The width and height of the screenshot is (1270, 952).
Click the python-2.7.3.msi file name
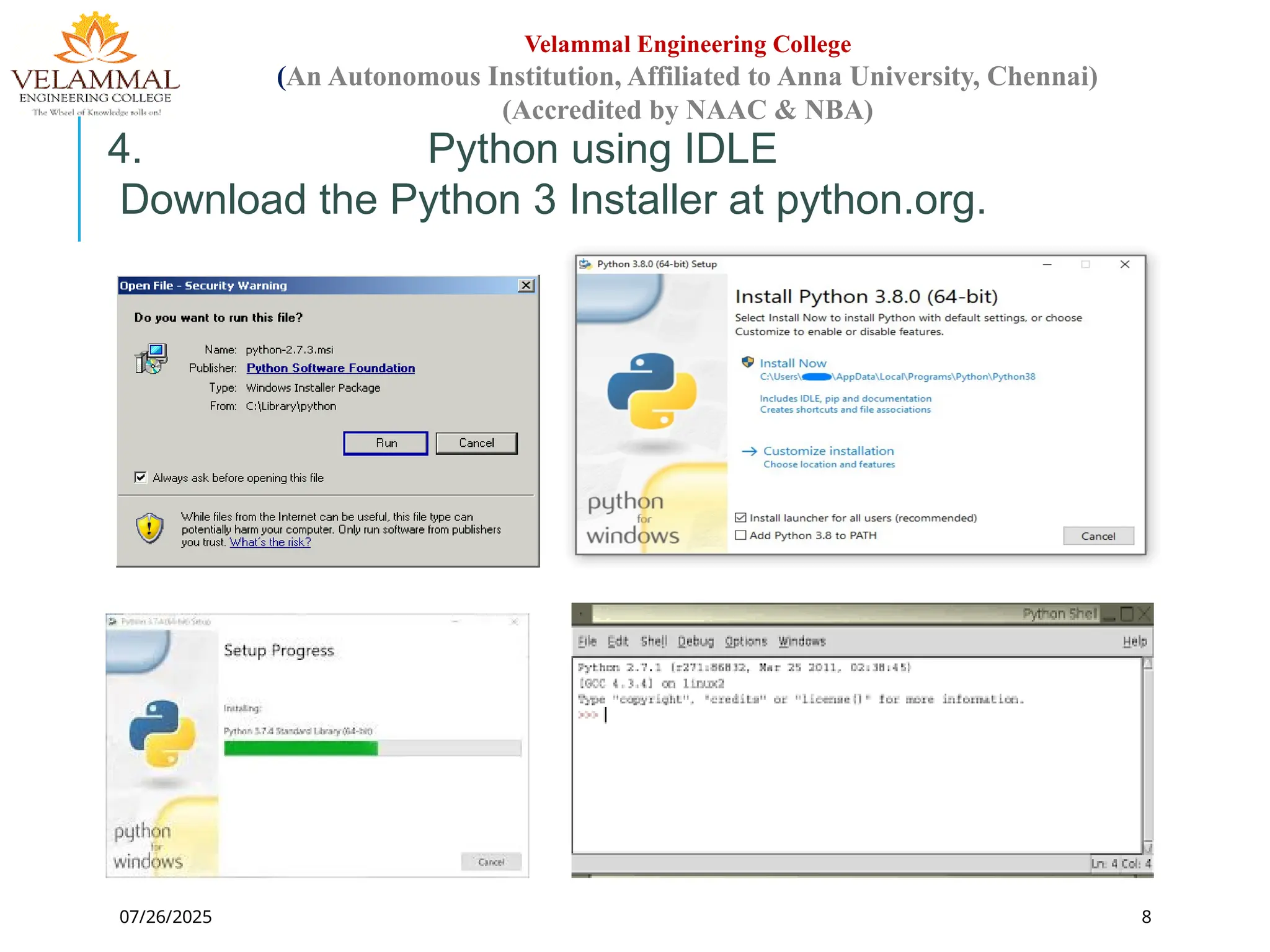289,350
